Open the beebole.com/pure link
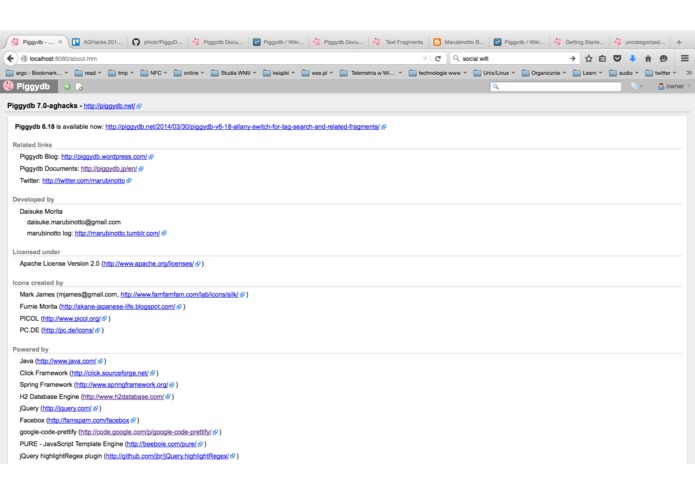This screenshot has width=695, height=494. pos(161,444)
